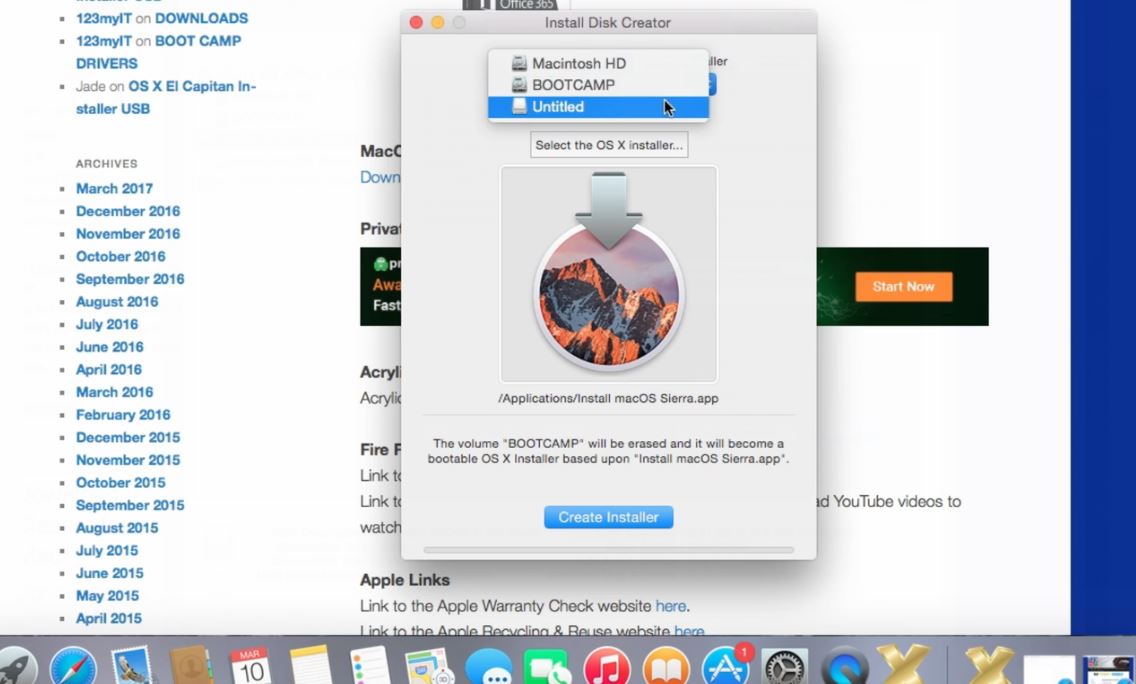Open December 2016 archive link
1136x684 pixels.
(x=128, y=211)
